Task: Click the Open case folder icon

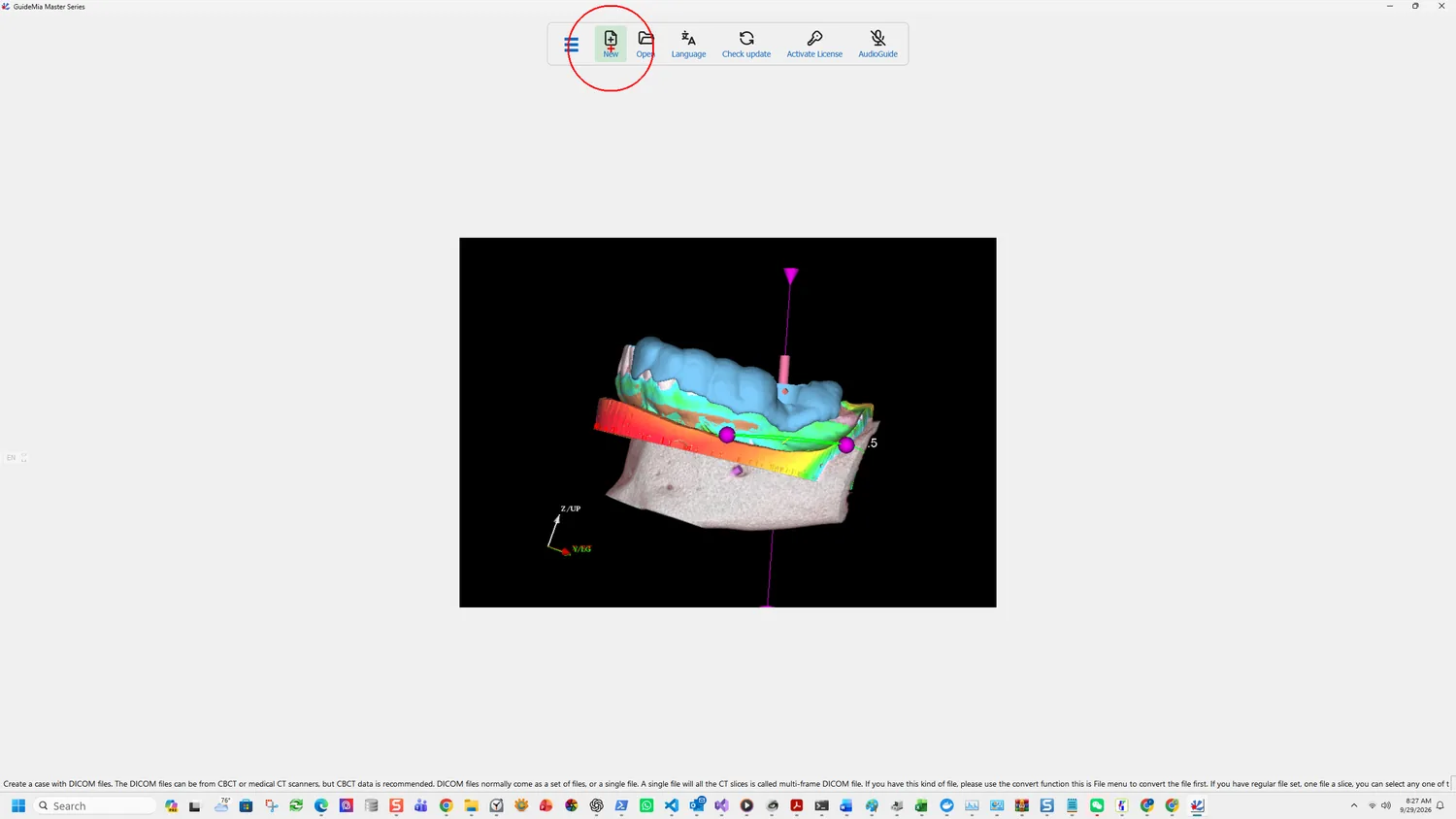Action: (645, 45)
